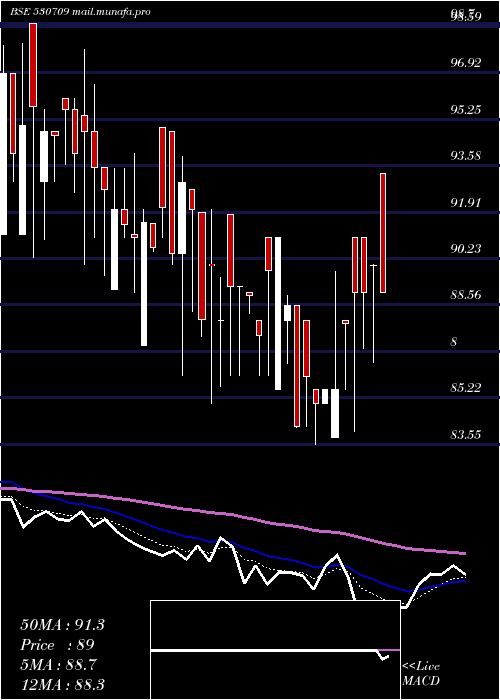This screenshot has width=500, height=700.
Task: Select the 85.22 price axis label
Action: tap(466, 388)
